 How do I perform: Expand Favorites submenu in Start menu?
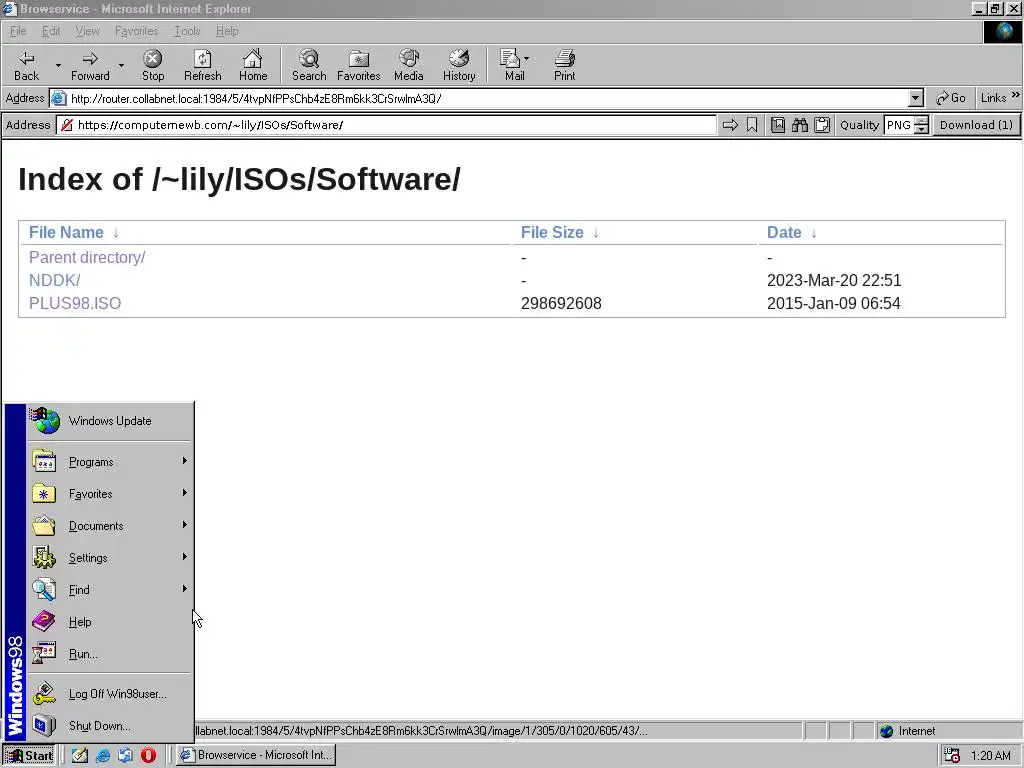[110, 494]
